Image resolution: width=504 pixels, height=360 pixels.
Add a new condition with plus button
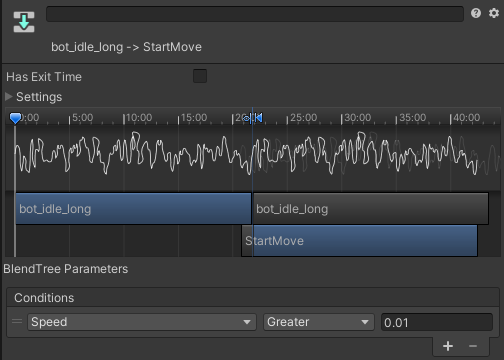coord(448,346)
